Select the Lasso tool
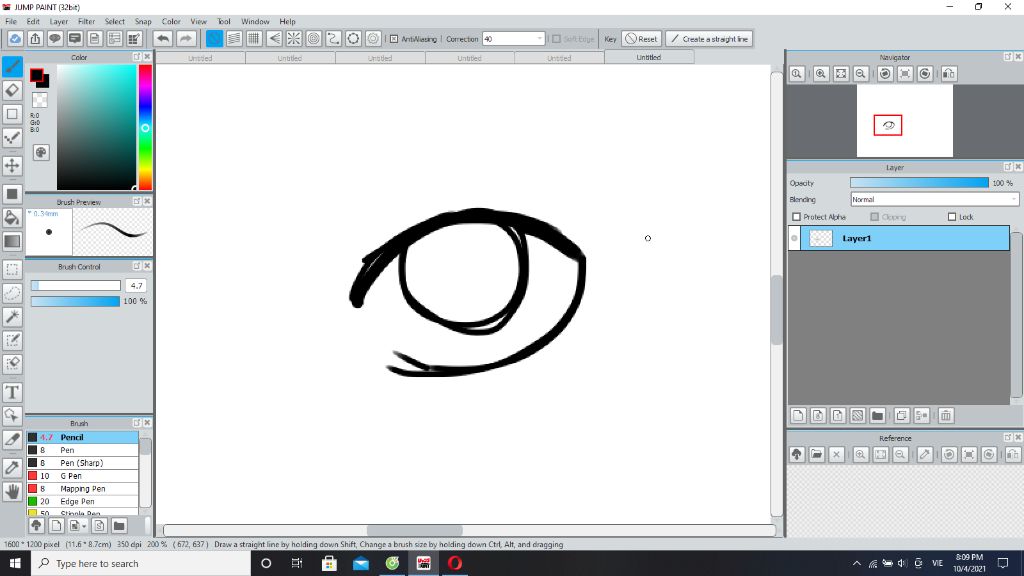The width and height of the screenshot is (1024, 576). 12,293
